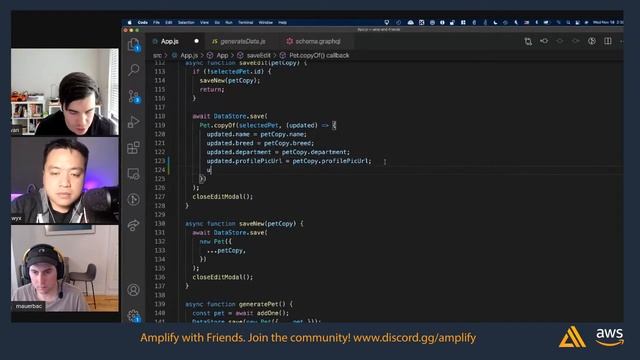Click 'async function saveNew(petCopy) {' line
The image size is (640, 360).
(244, 224)
